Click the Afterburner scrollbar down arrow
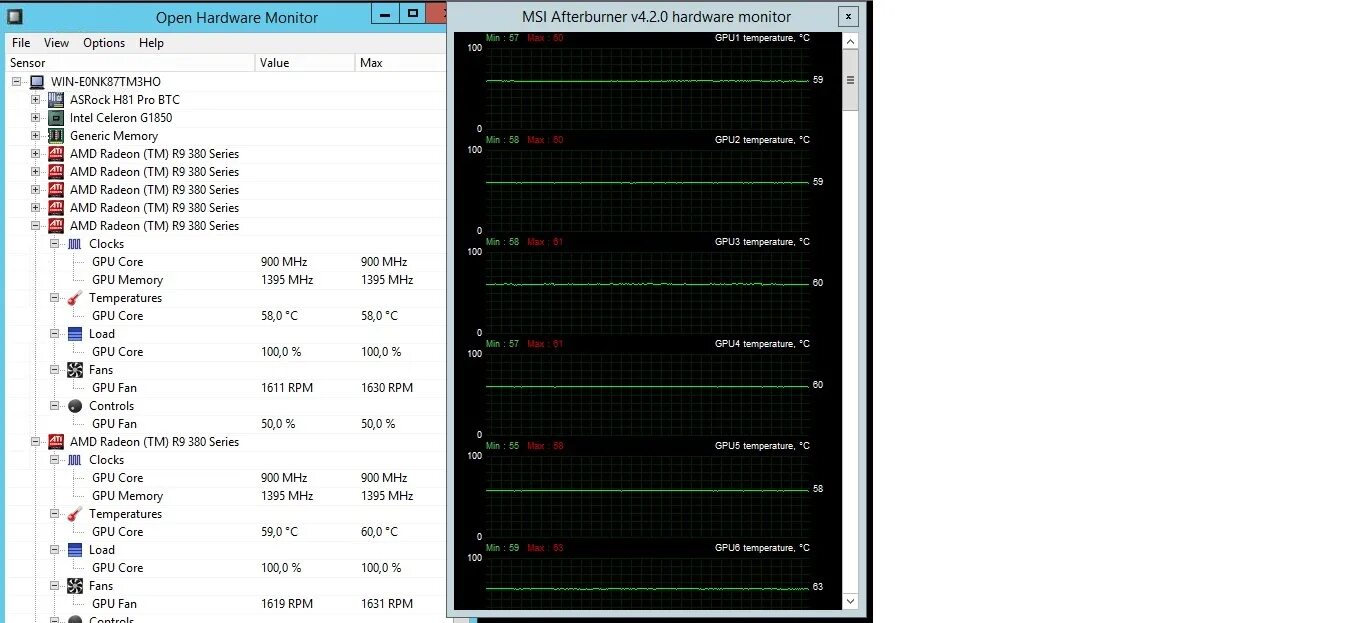This screenshot has width=1356, height=623. click(851, 601)
